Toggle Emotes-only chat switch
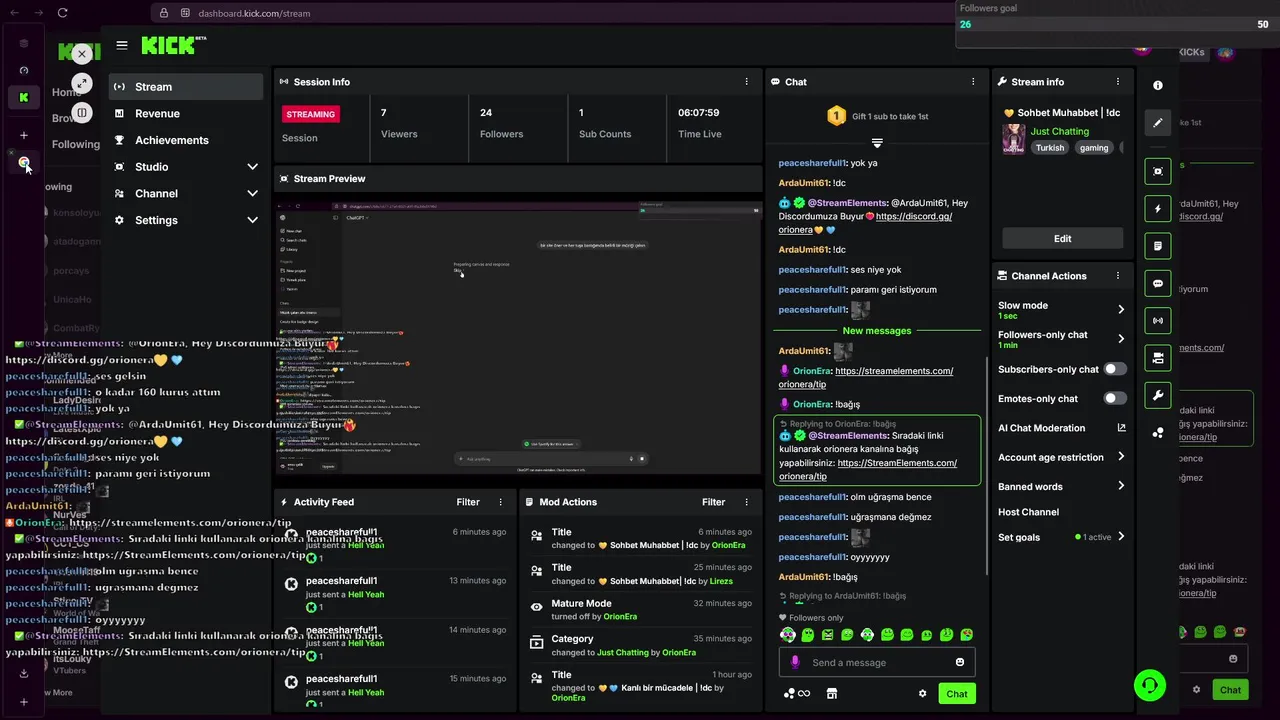Screen dimensions: 1280x720 (1115, 398)
